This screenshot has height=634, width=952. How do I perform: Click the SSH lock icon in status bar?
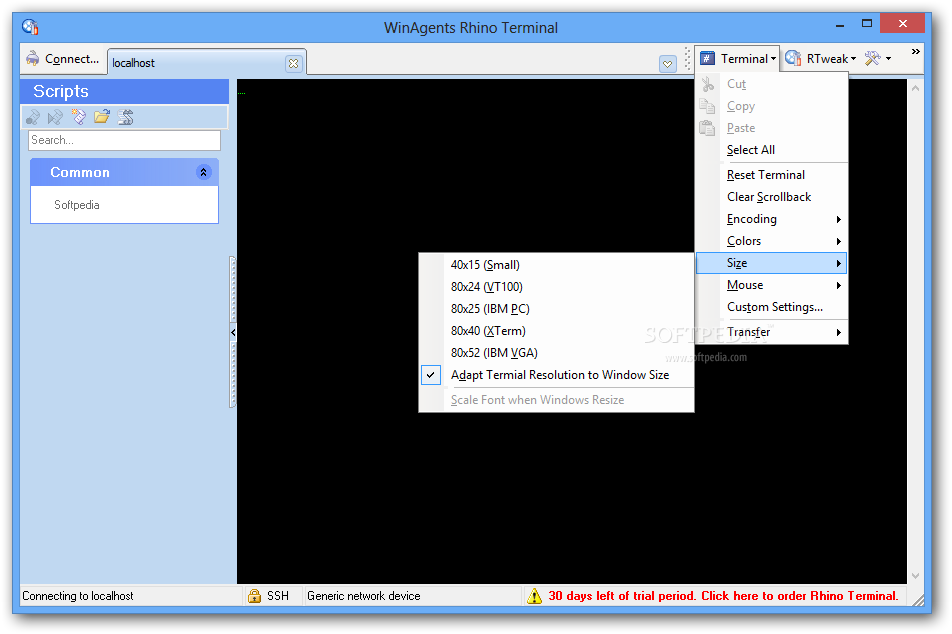coord(254,596)
